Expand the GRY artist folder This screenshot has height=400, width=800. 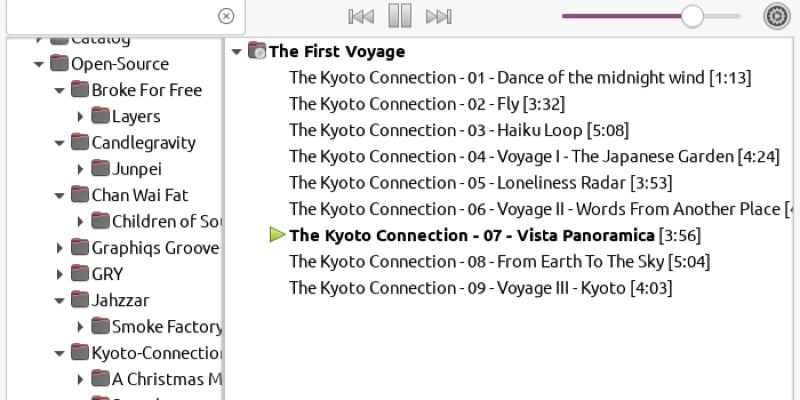click(60, 273)
